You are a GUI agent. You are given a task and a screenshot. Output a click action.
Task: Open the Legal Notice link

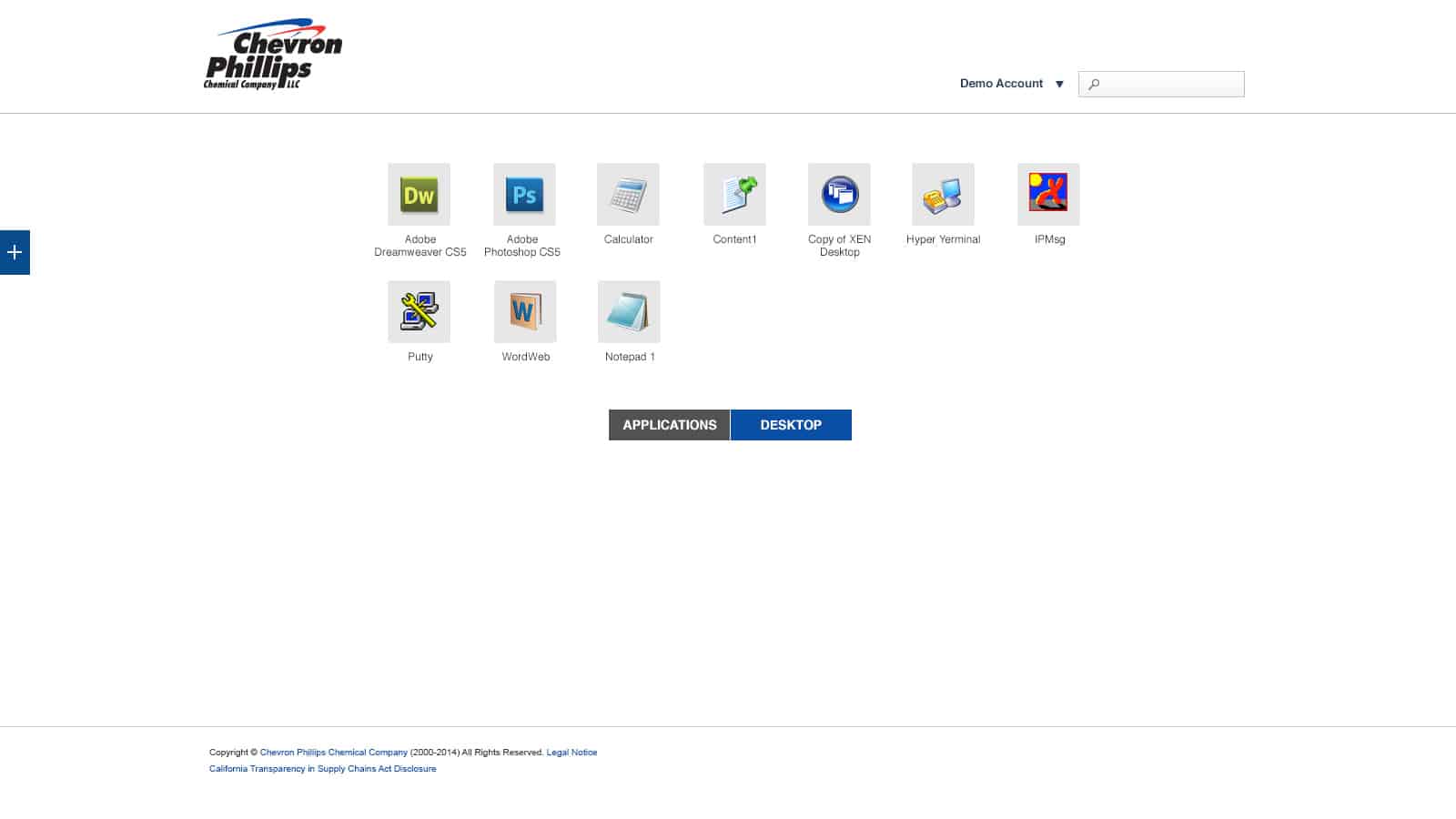(x=571, y=753)
